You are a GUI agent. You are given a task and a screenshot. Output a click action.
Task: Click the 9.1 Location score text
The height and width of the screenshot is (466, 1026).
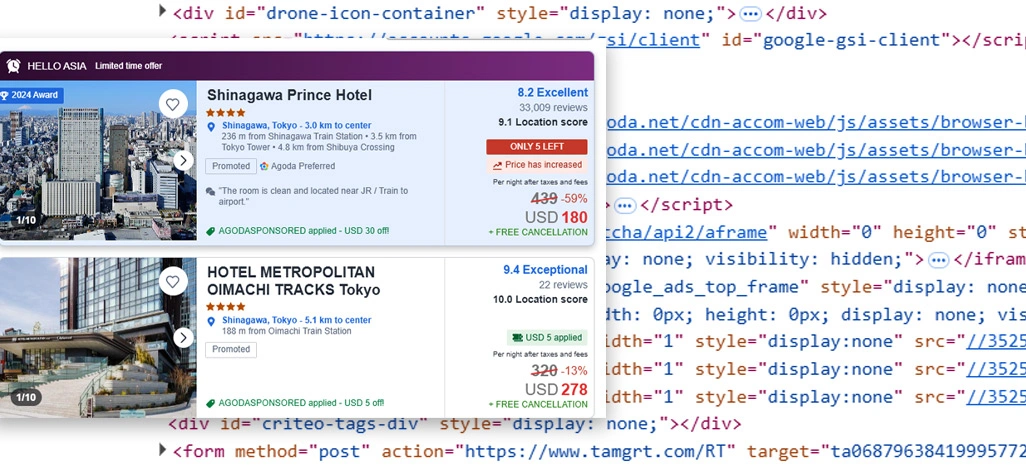(x=543, y=122)
